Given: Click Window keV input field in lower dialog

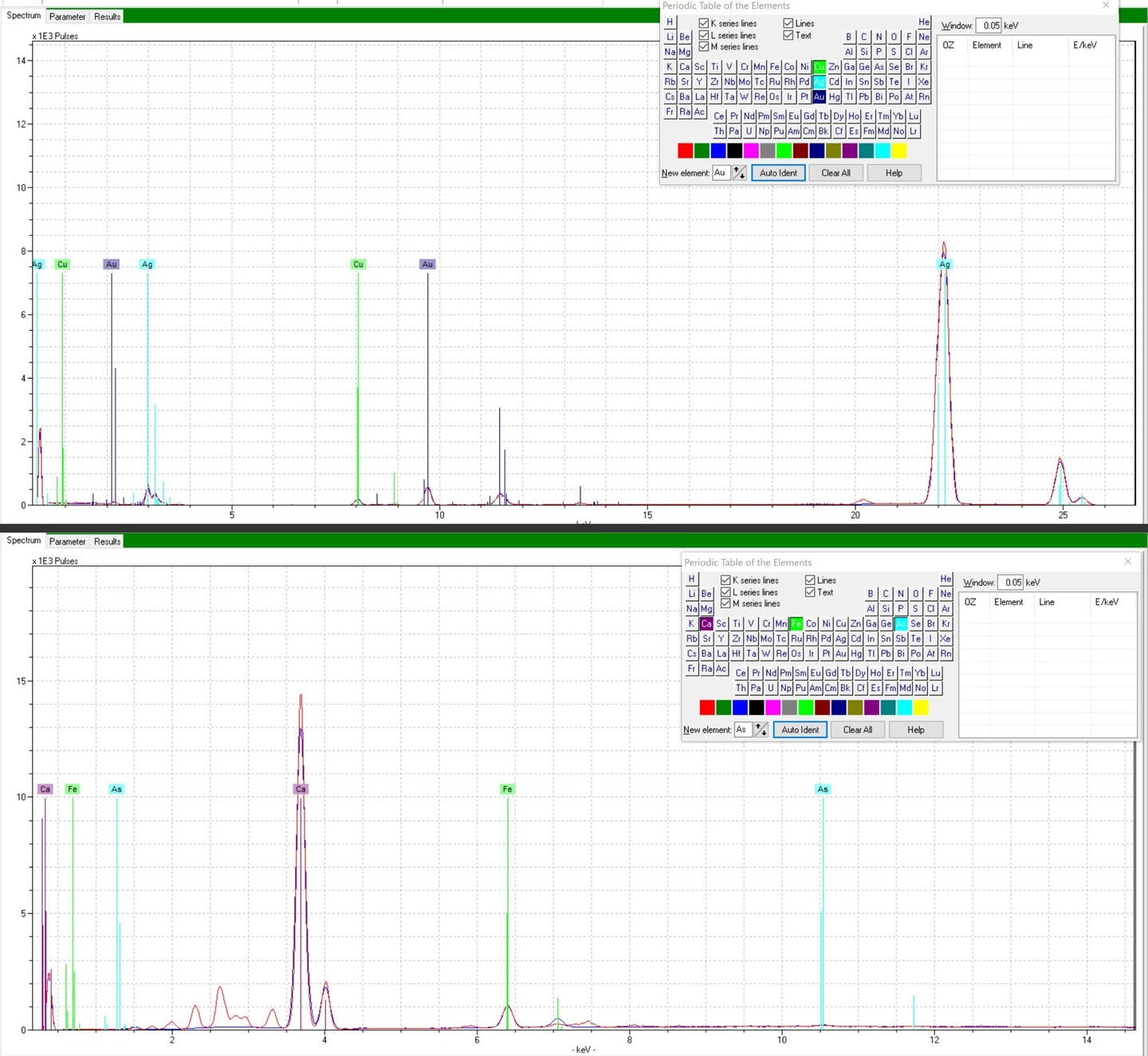Looking at the screenshot, I should click(x=1011, y=583).
